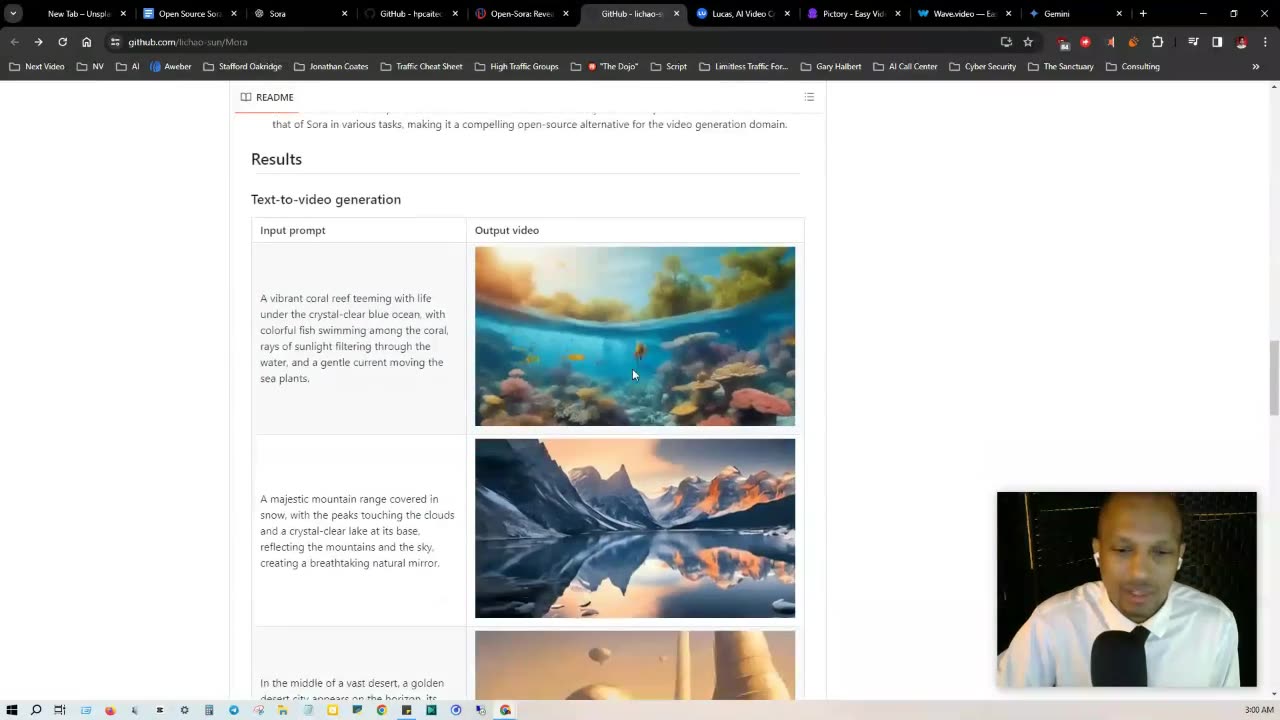
Task: Click the 3:00 AM taskbar clock
Action: point(1259,710)
